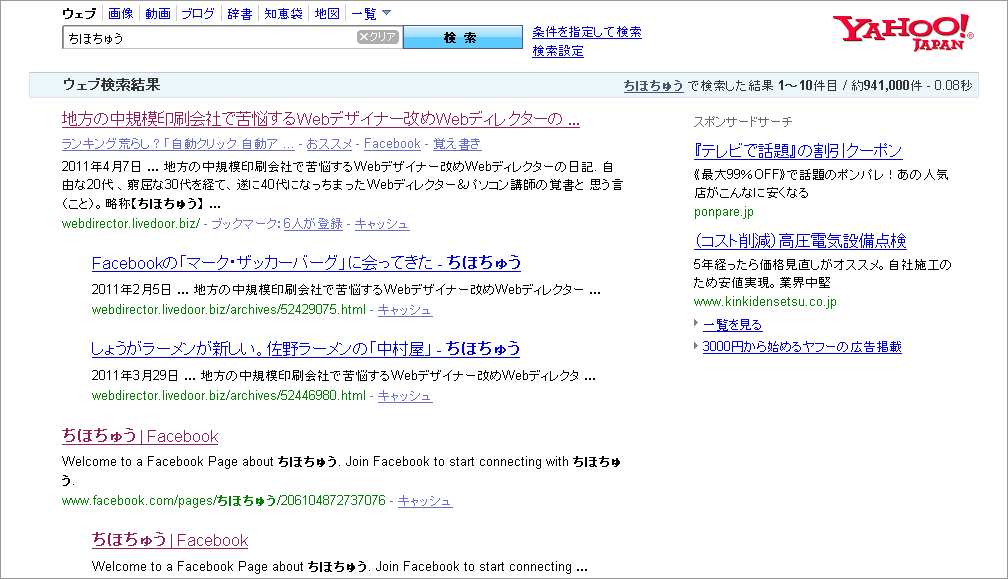Viewport: 1008px width, 579px height.
Task: Open result 地方の中規模印刷会社で苦悩するWebデザイナー
Action: [321, 119]
